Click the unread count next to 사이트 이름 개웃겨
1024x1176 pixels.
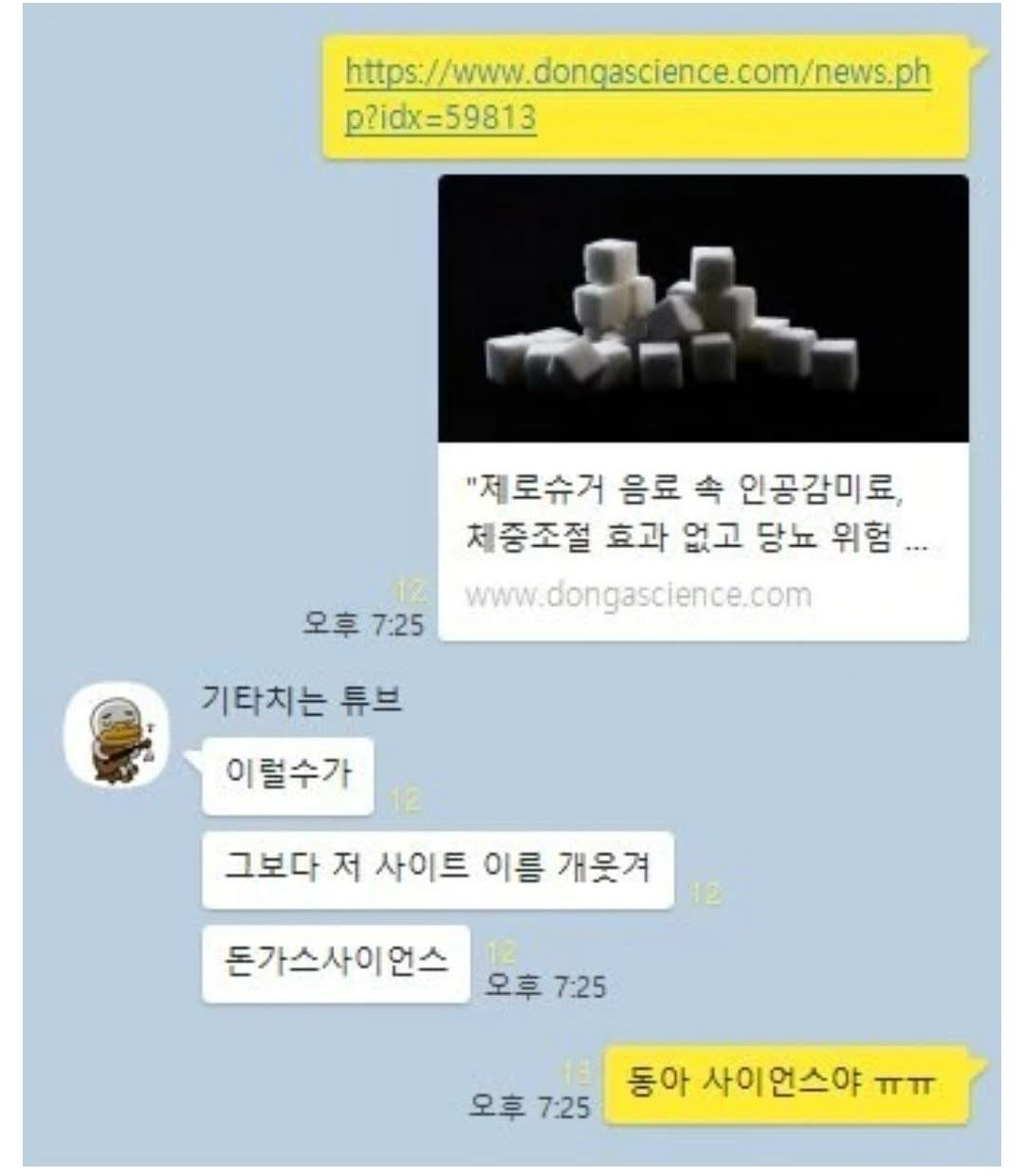pos(705,894)
